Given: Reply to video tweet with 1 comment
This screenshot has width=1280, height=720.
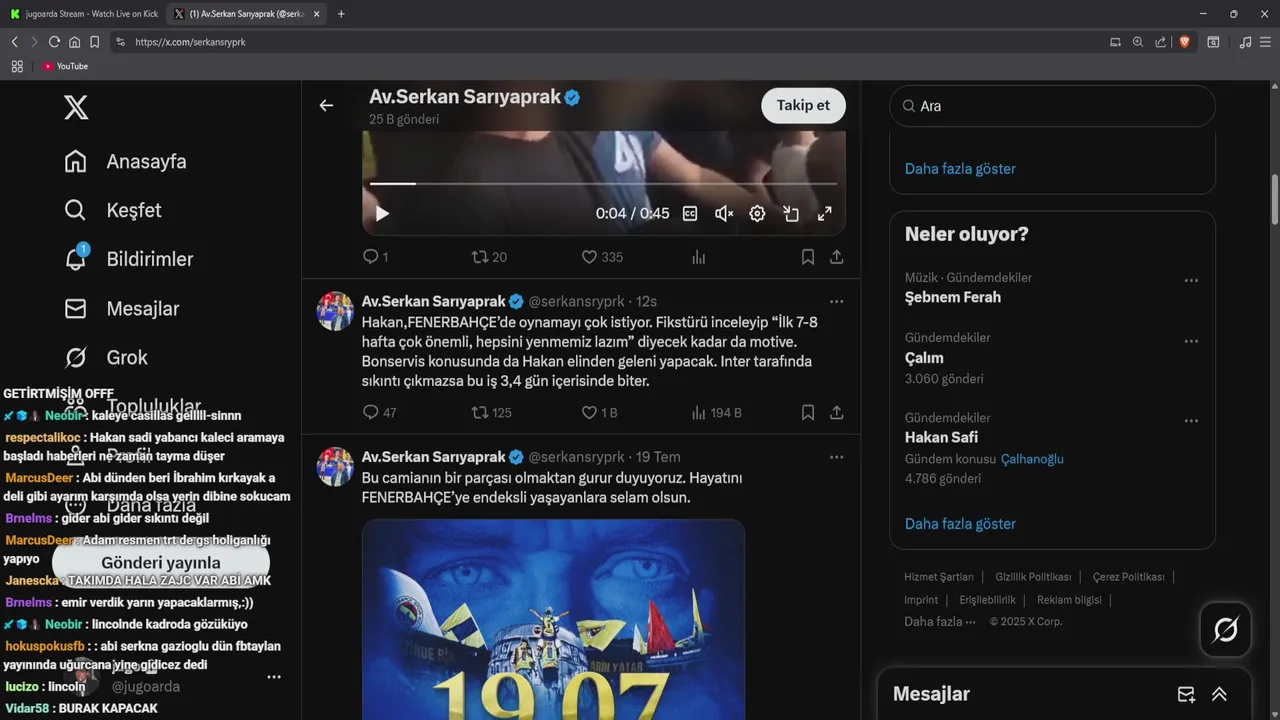Looking at the screenshot, I should 375,257.
